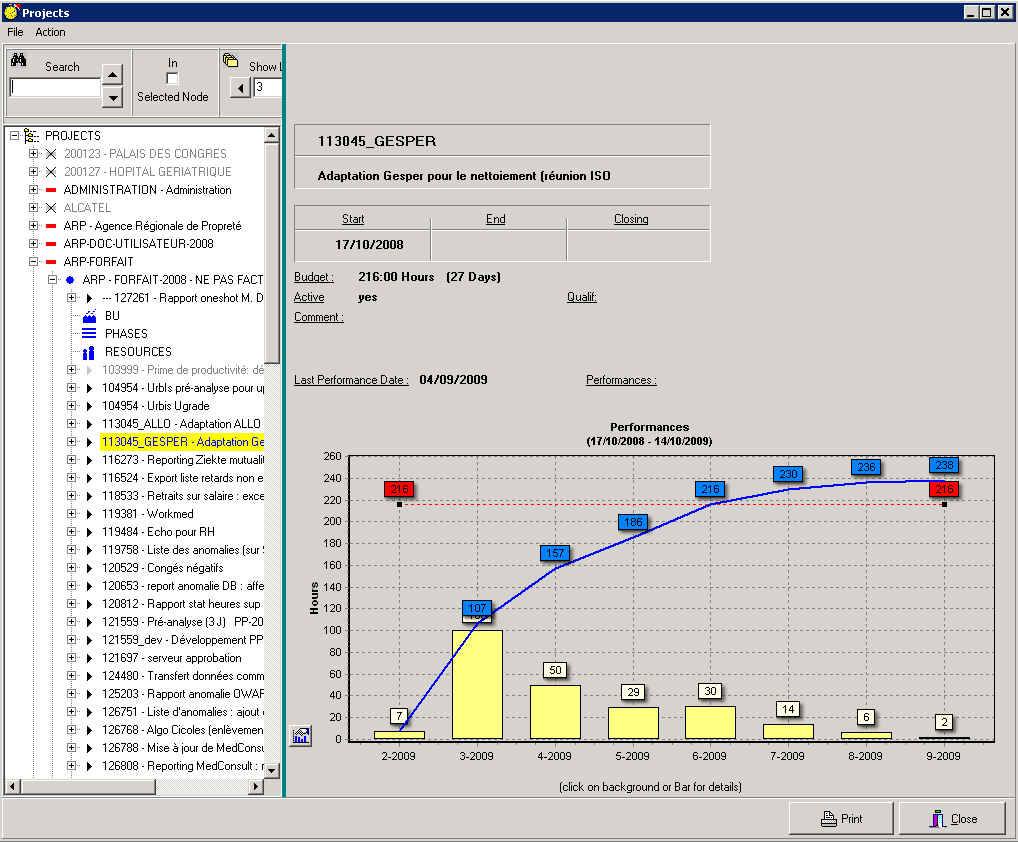
Task: Click the X icon beside ALCATEL
Action: click(x=51, y=208)
